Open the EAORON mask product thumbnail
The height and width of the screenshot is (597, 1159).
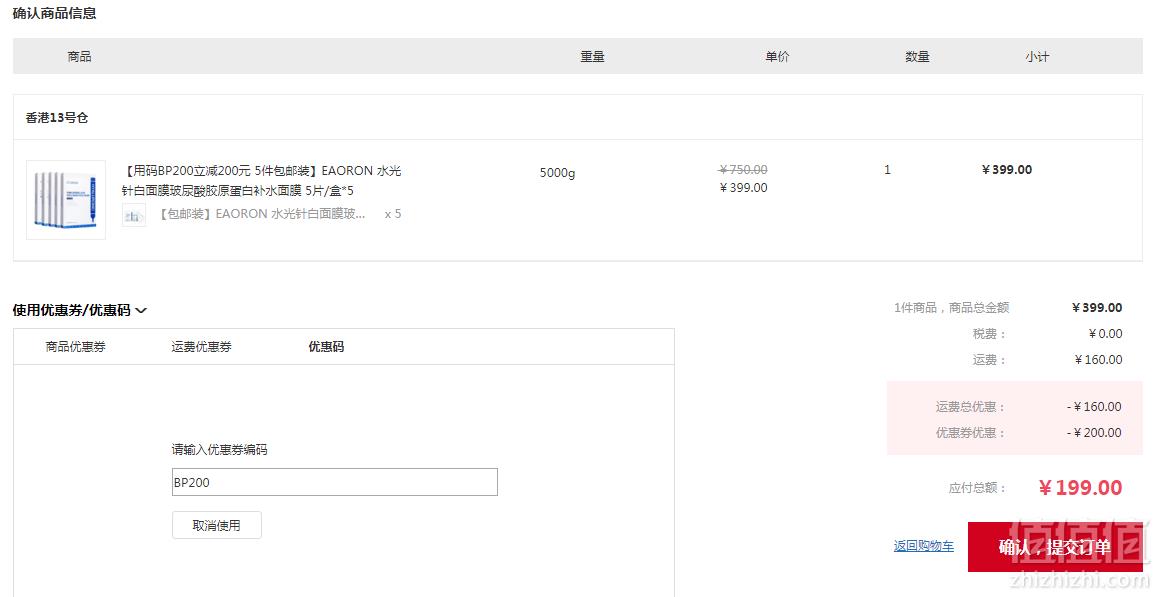[66, 199]
